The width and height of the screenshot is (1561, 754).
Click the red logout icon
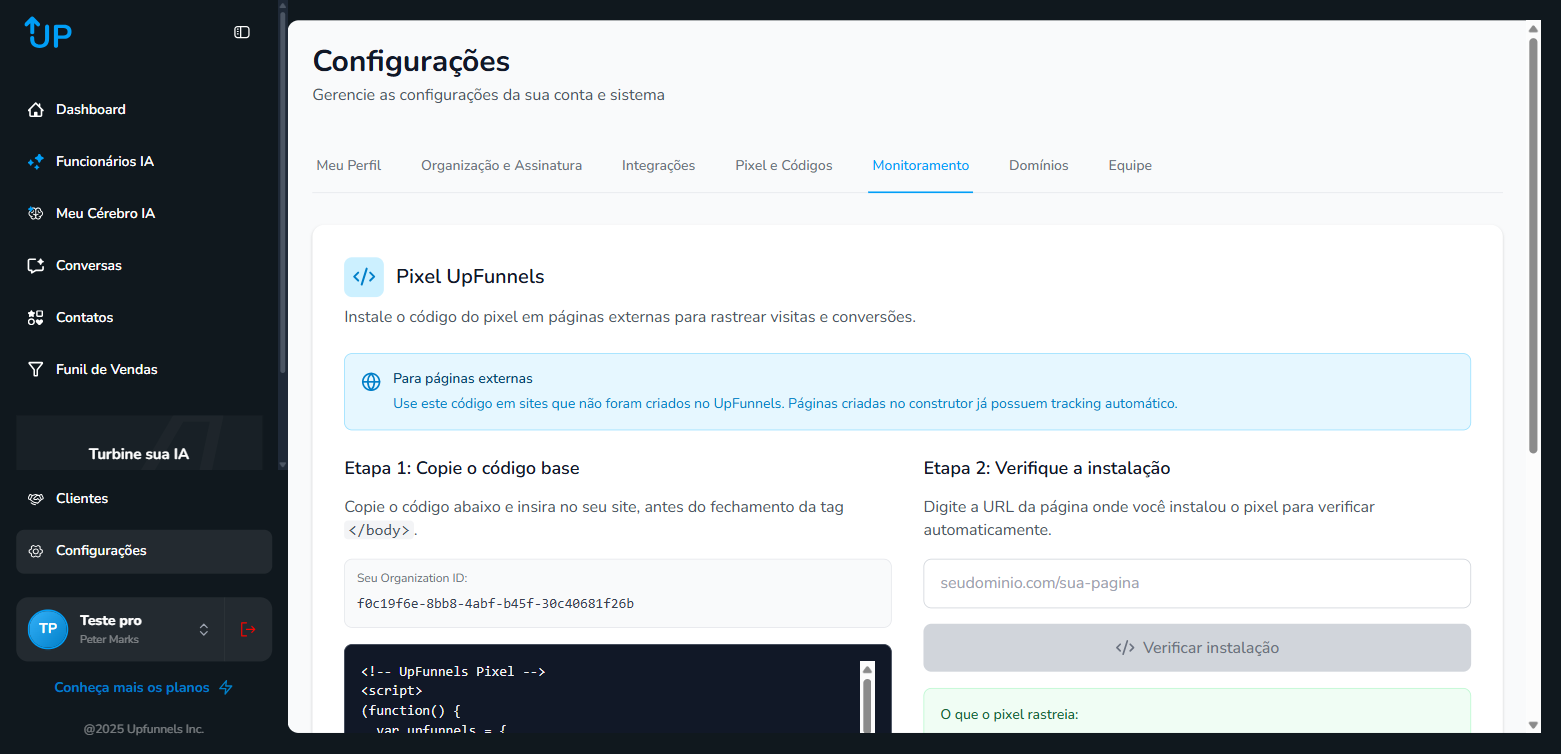click(248, 629)
